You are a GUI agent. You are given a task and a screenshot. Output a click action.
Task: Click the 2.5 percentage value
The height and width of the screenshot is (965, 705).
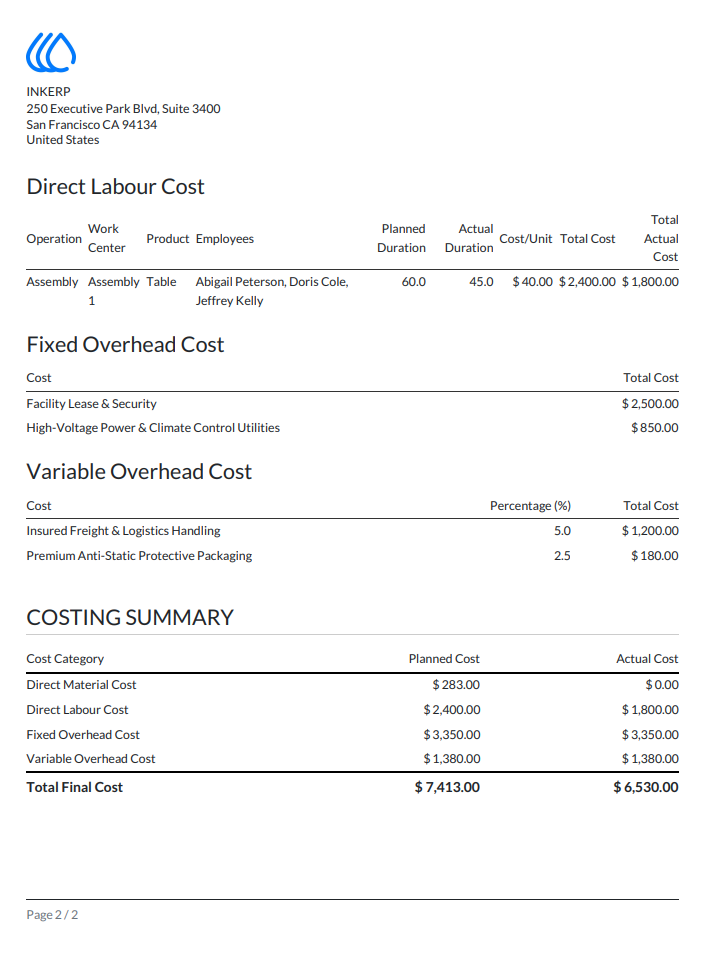click(x=562, y=556)
